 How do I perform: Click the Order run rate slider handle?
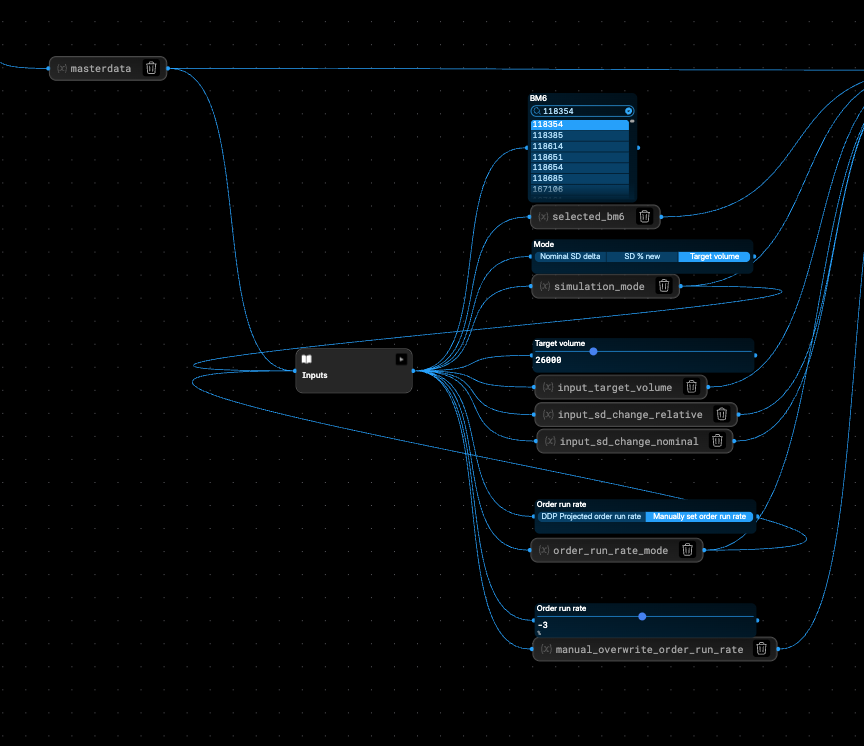[642, 617]
